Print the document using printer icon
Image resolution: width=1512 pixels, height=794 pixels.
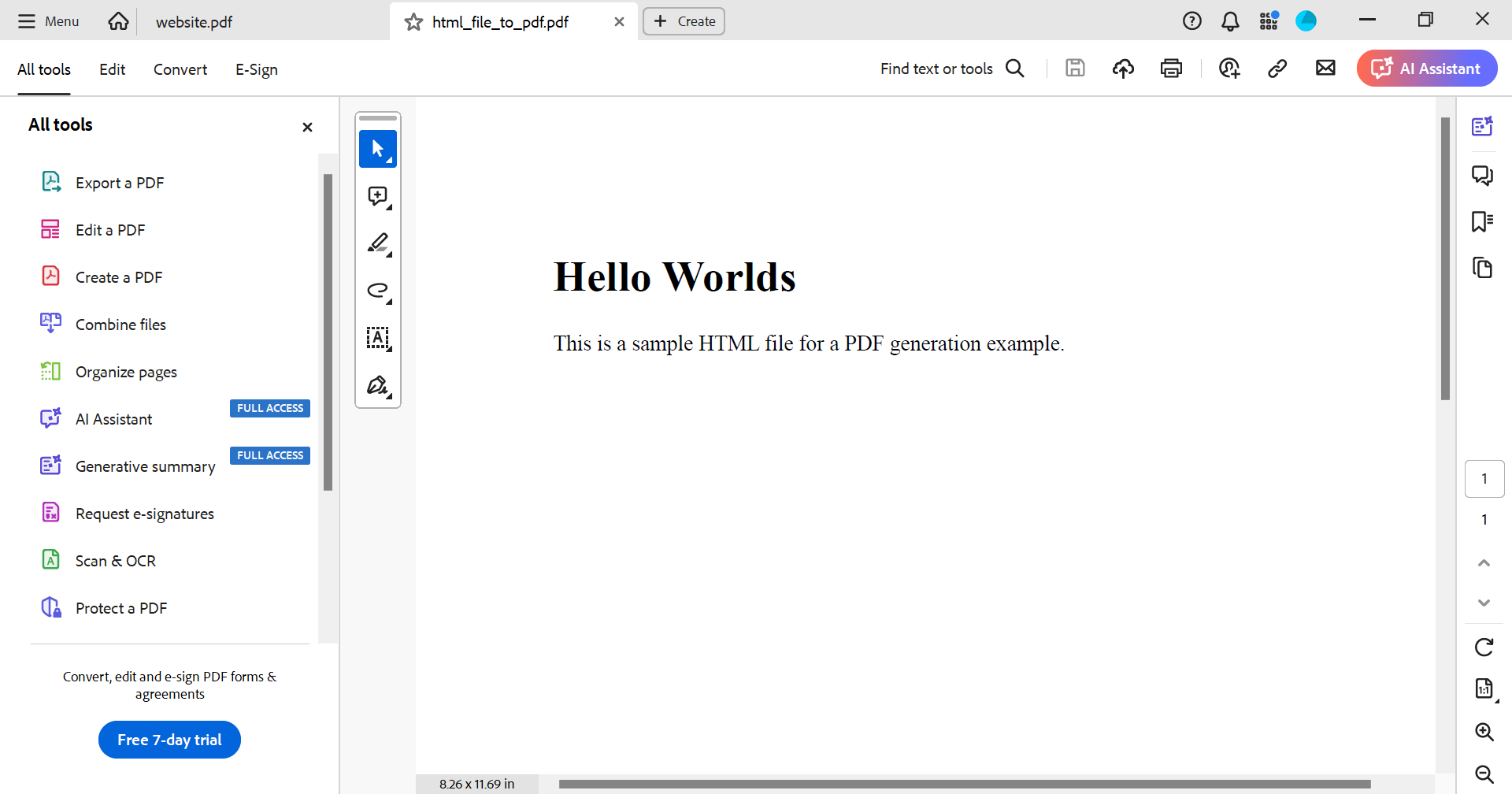coord(1171,69)
